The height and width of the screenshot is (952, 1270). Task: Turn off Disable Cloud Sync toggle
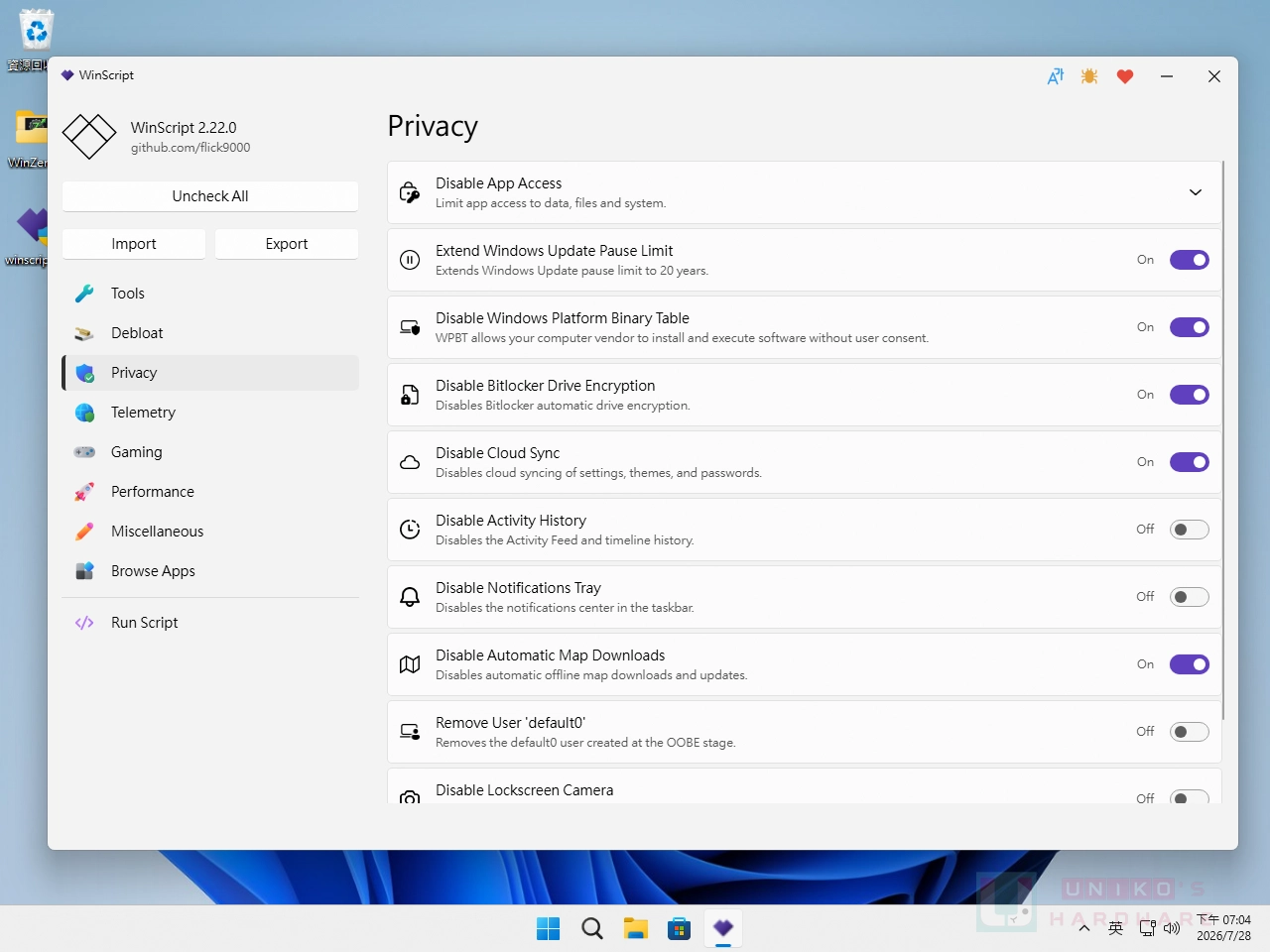pyautogui.click(x=1190, y=462)
